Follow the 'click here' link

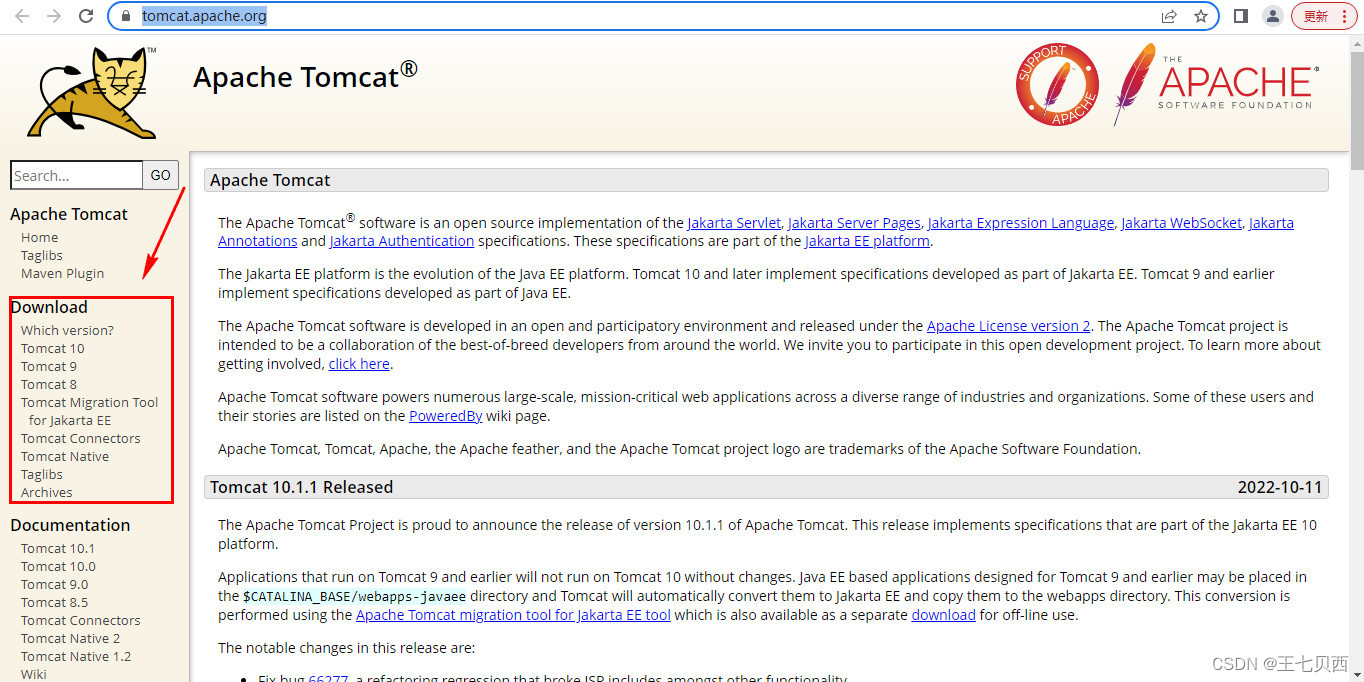click(x=359, y=364)
